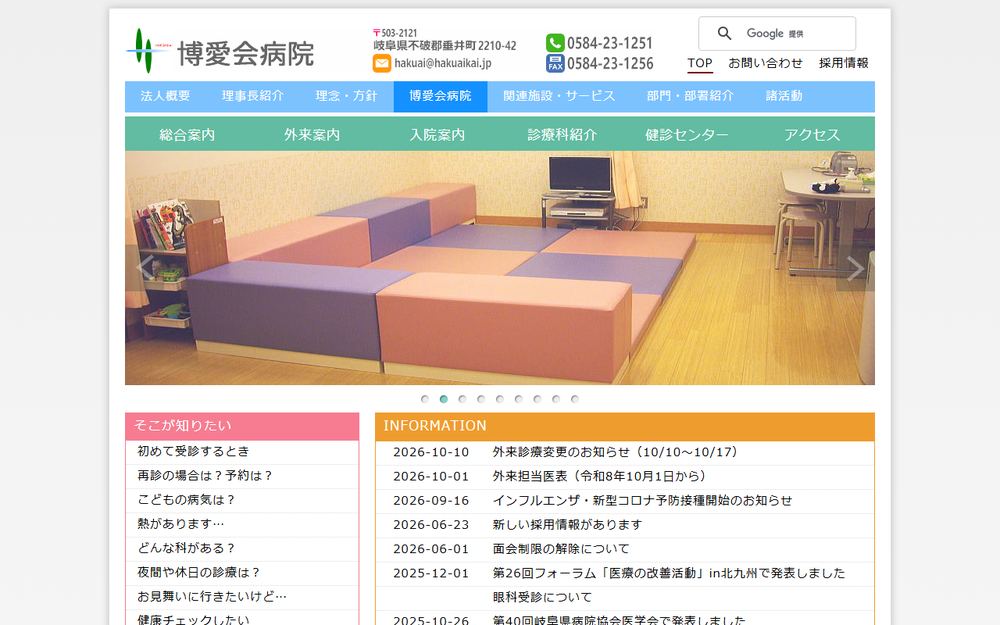The image size is (1000, 625).
Task: Click fax number 0584-23-1256
Action: (x=610, y=63)
